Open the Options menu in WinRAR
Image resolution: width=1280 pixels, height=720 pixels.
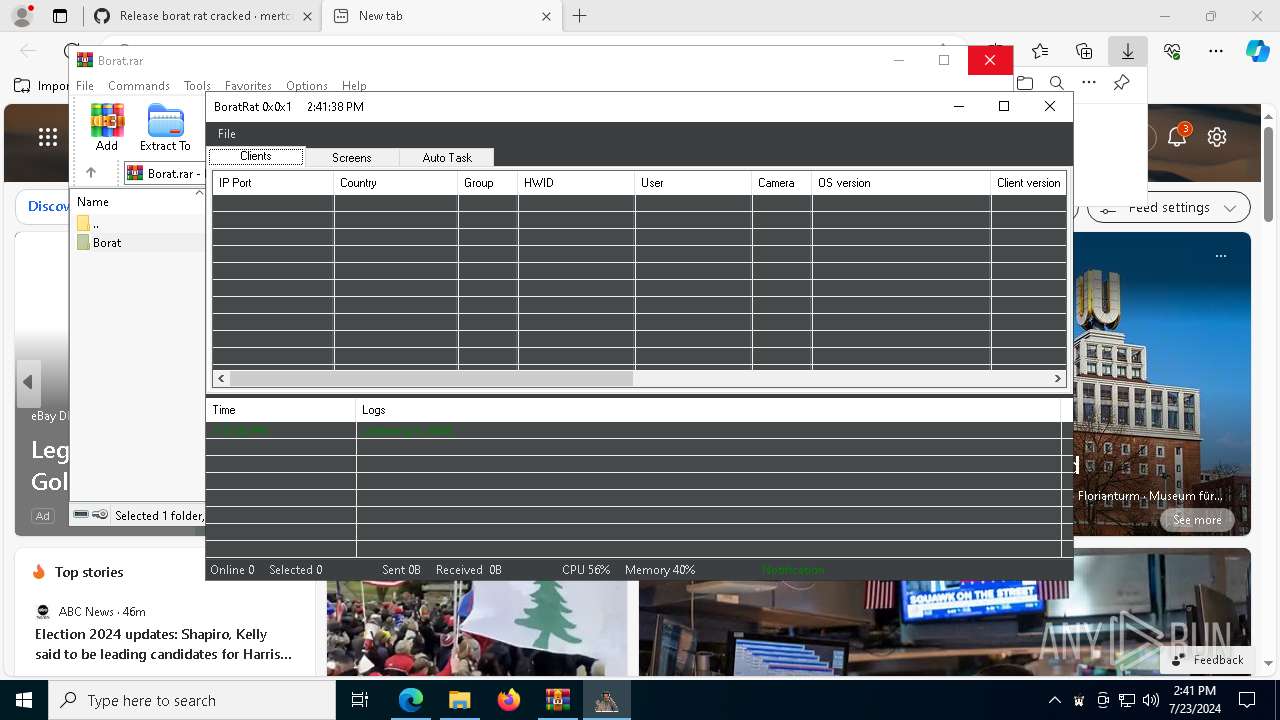(x=307, y=86)
